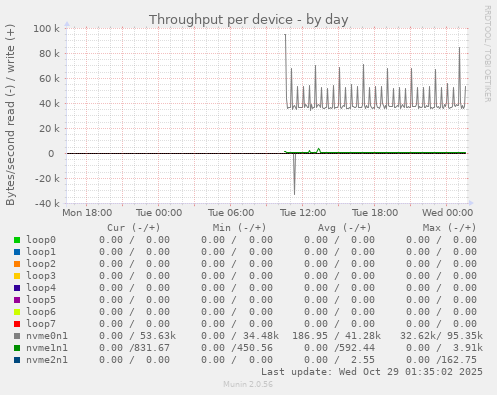Click the 'loop4' device label
This screenshot has width=497, height=395.
point(41,288)
